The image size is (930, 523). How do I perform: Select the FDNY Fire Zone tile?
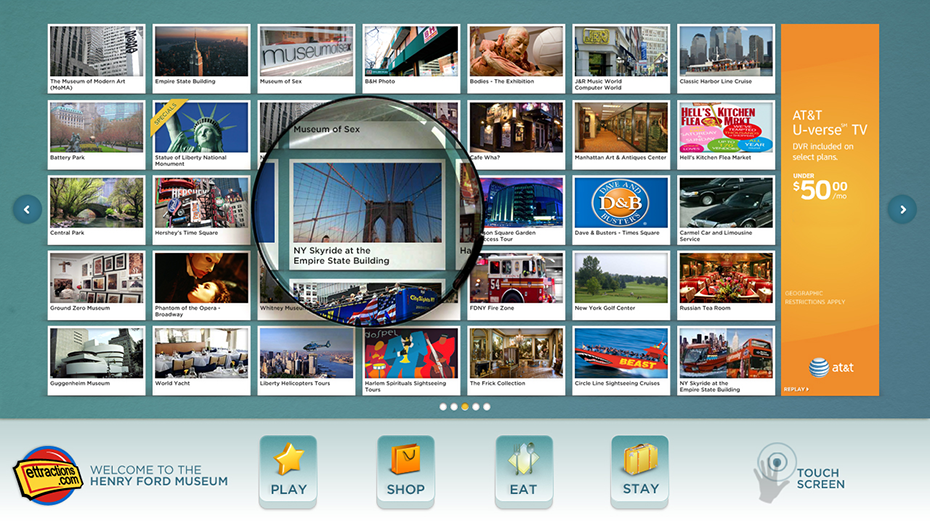pyautogui.click(x=516, y=285)
